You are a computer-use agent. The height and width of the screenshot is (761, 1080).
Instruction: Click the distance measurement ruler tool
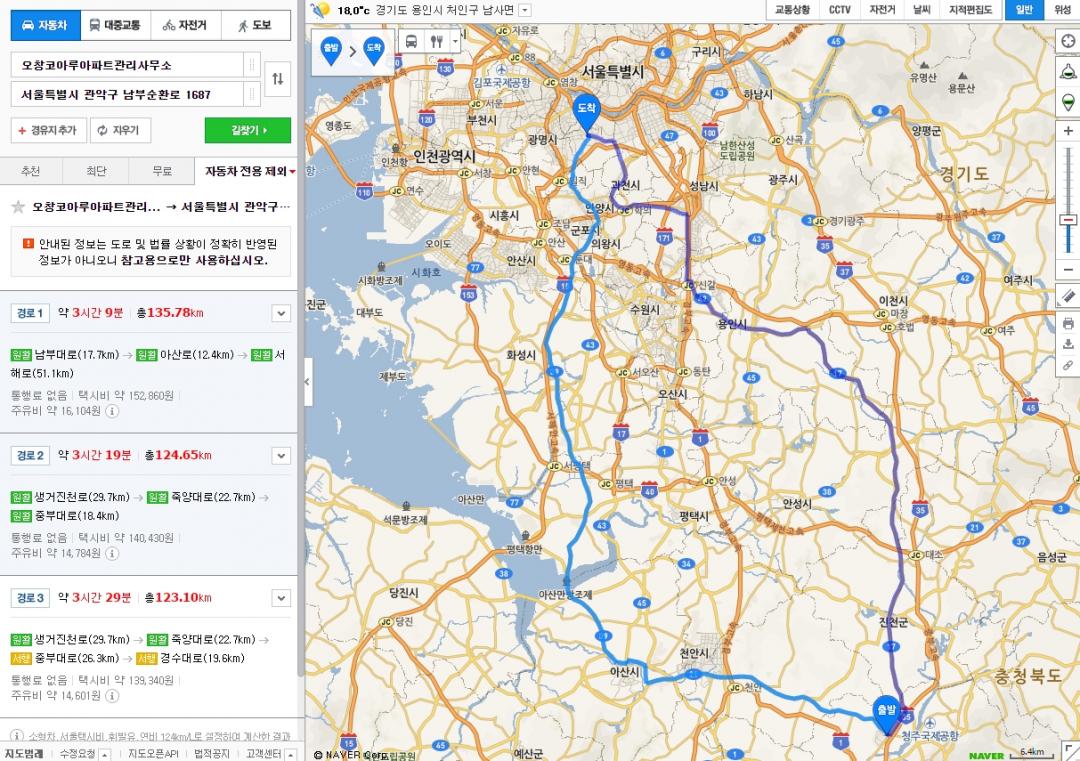pos(1067,296)
